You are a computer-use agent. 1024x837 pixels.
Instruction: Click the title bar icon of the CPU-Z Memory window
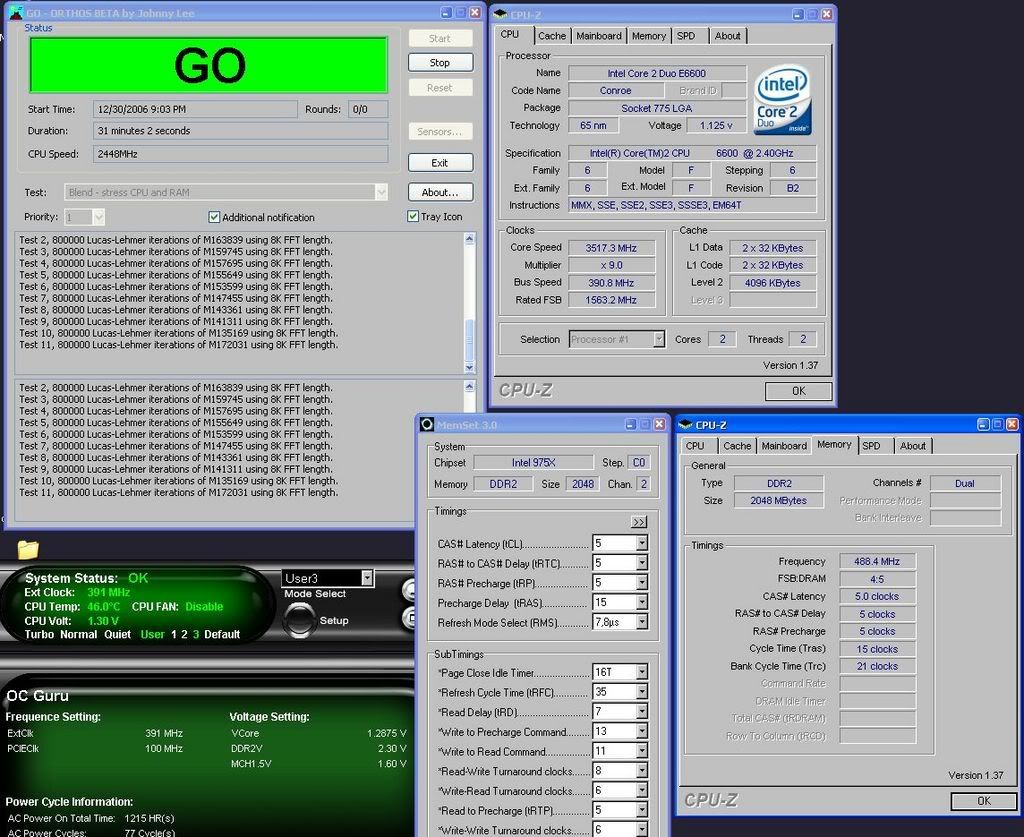click(685, 424)
